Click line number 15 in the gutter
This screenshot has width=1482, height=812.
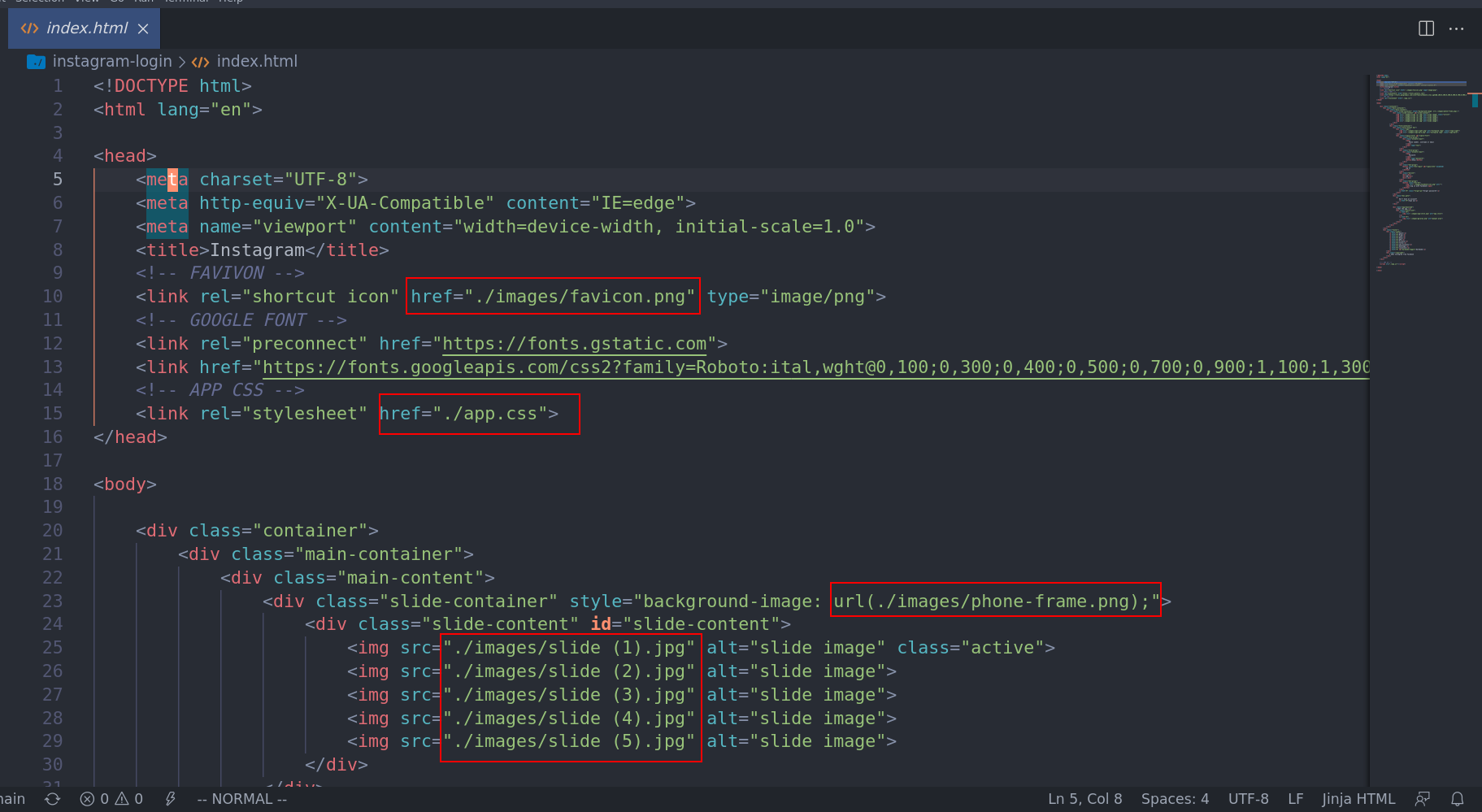53,414
